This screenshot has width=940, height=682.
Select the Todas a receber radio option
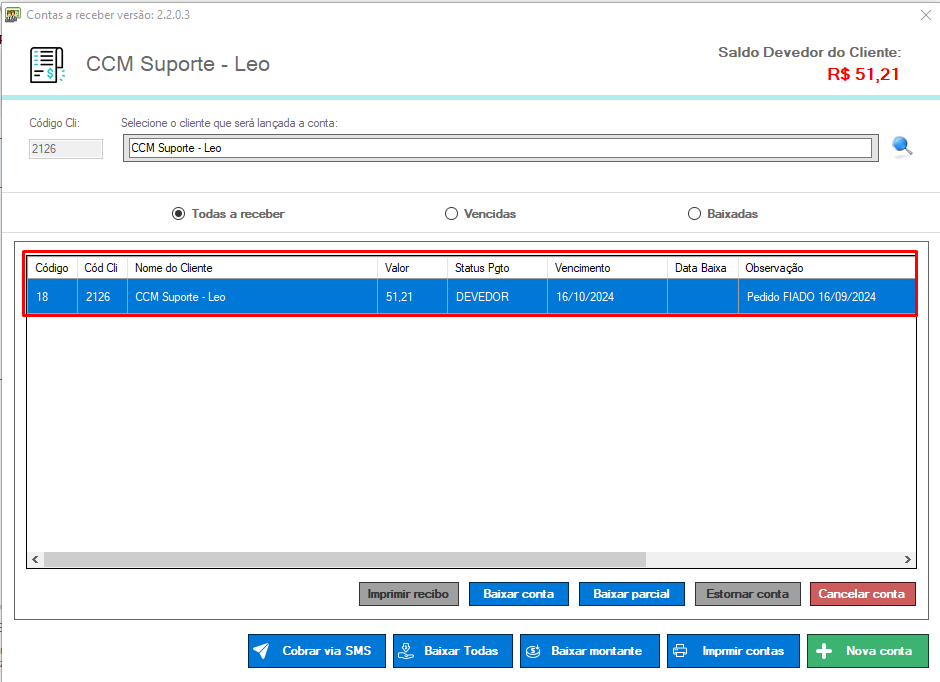(x=179, y=214)
